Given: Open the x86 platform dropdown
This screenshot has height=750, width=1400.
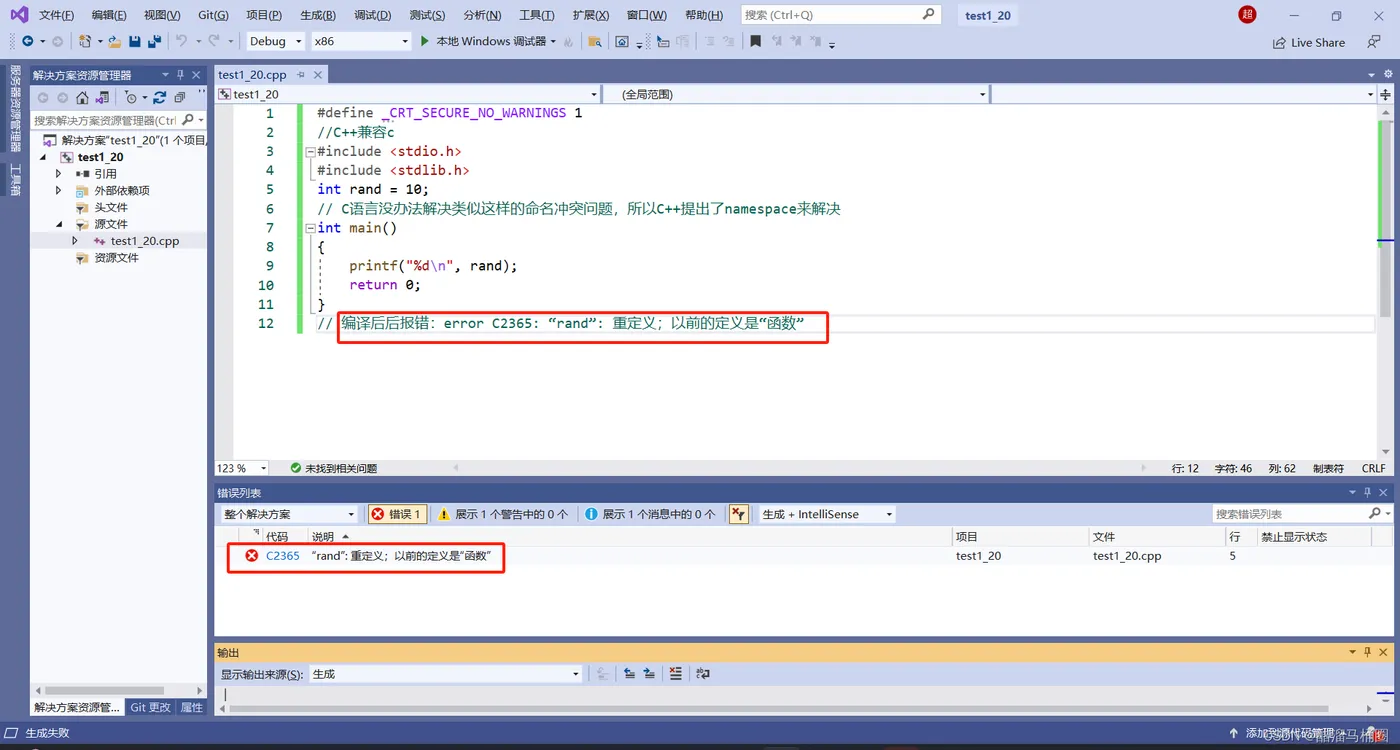Looking at the screenshot, I should (360, 41).
